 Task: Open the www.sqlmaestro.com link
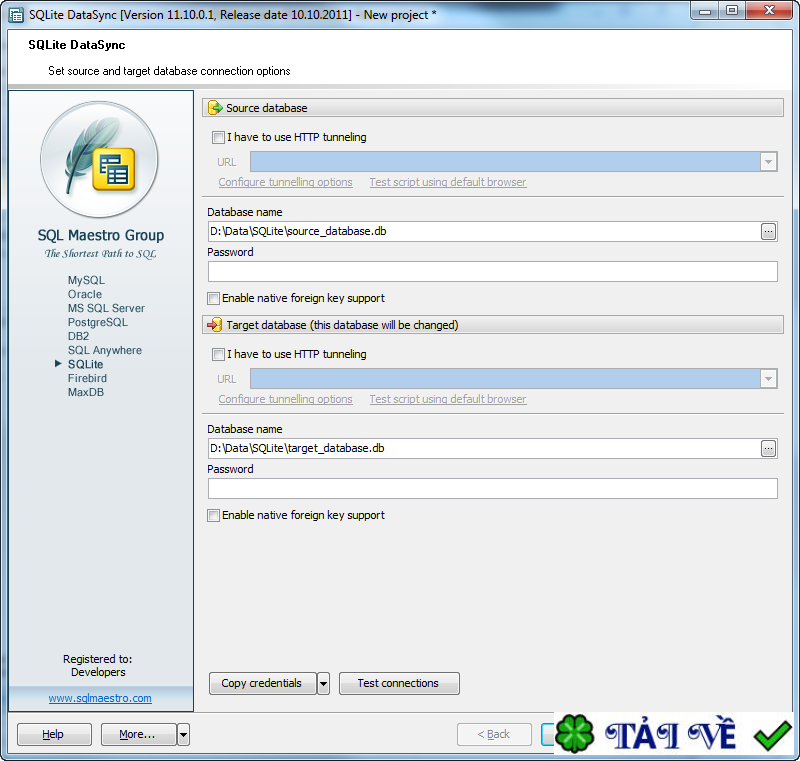[x=100, y=697]
